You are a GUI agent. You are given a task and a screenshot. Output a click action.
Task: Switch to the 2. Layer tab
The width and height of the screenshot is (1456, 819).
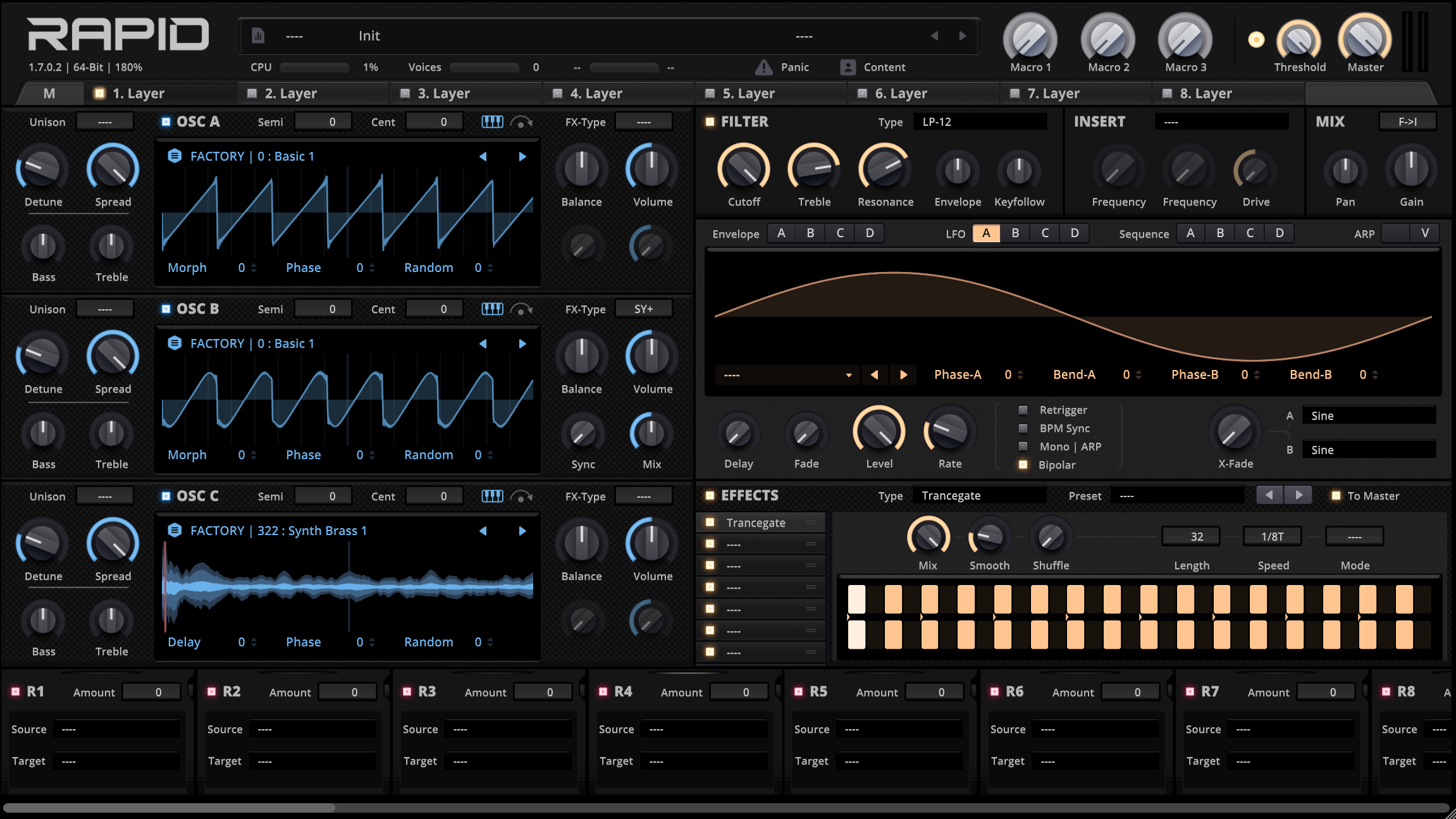click(x=314, y=94)
